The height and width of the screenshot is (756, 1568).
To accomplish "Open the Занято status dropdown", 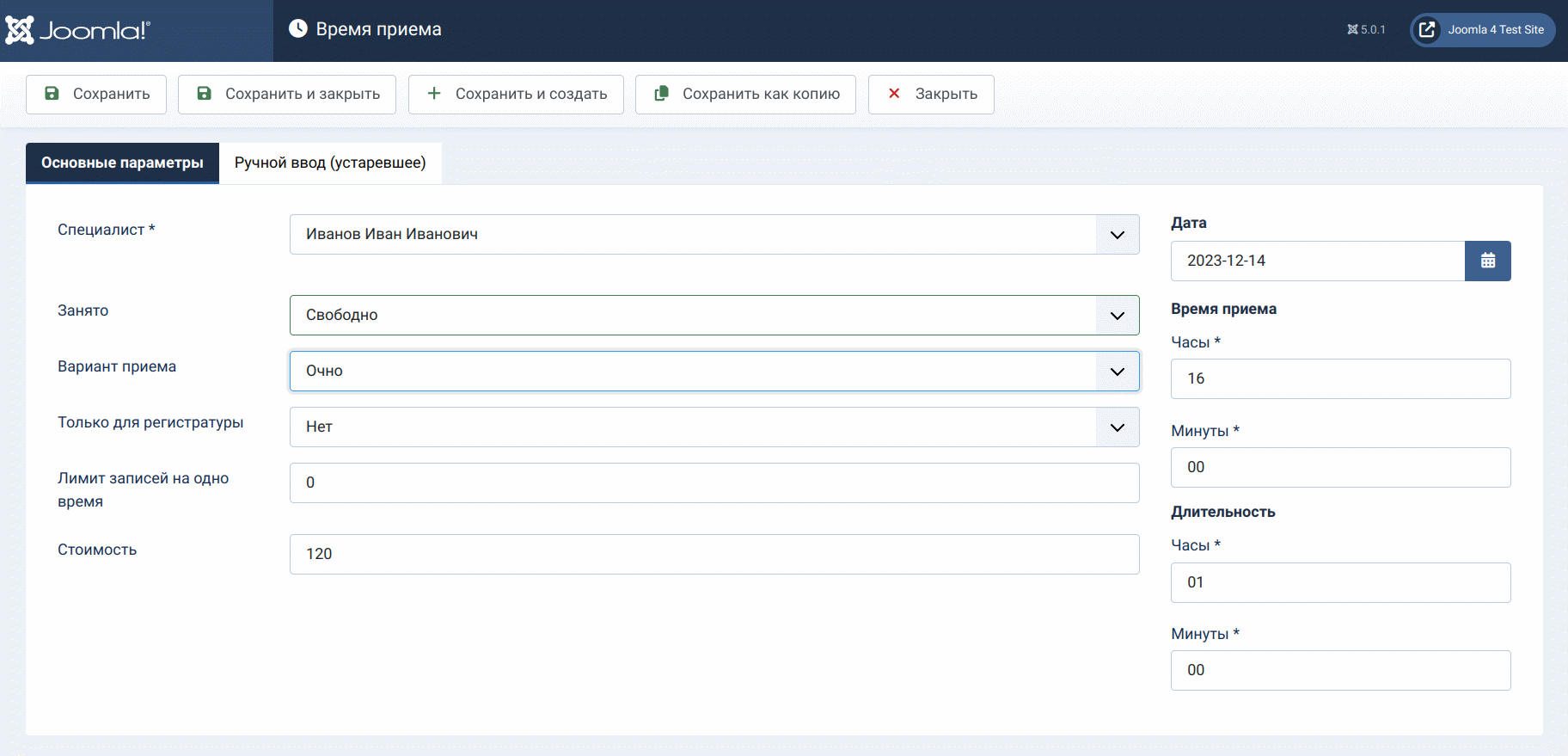I will (x=714, y=315).
